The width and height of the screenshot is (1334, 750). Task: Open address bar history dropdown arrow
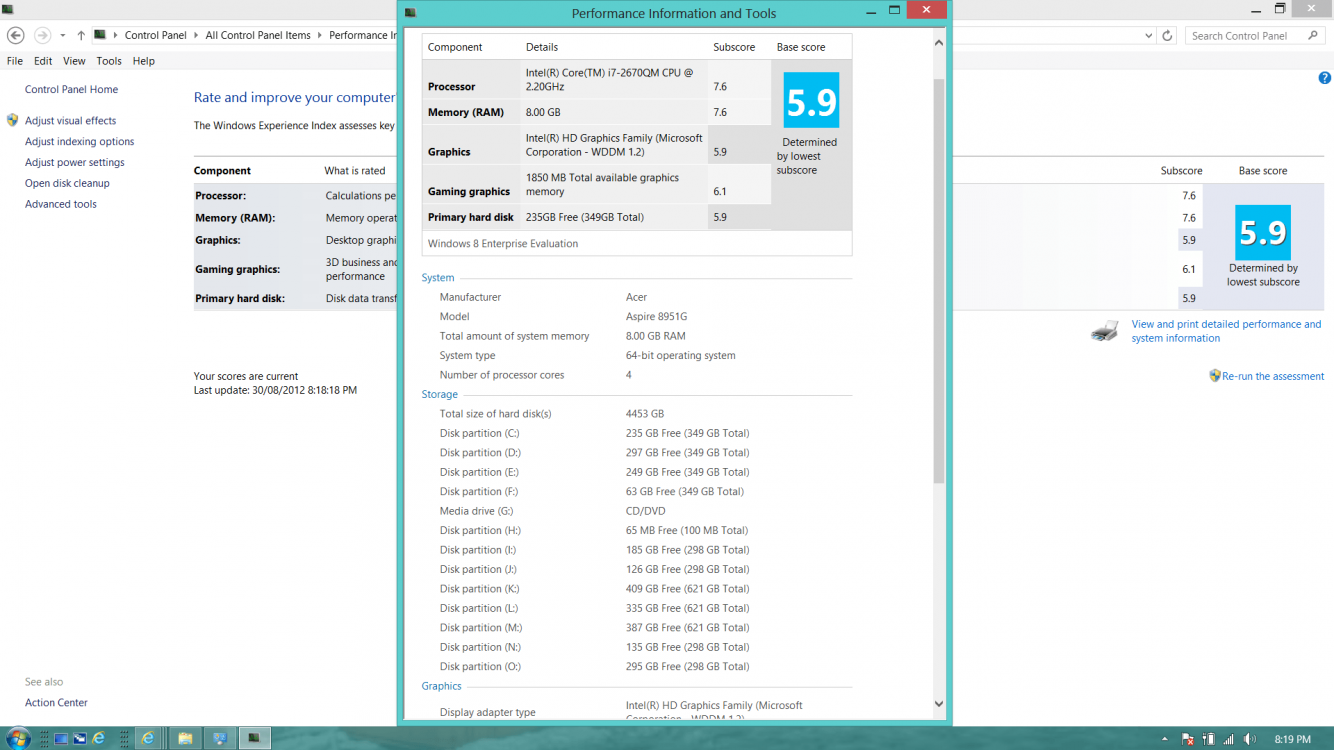[x=1148, y=35]
